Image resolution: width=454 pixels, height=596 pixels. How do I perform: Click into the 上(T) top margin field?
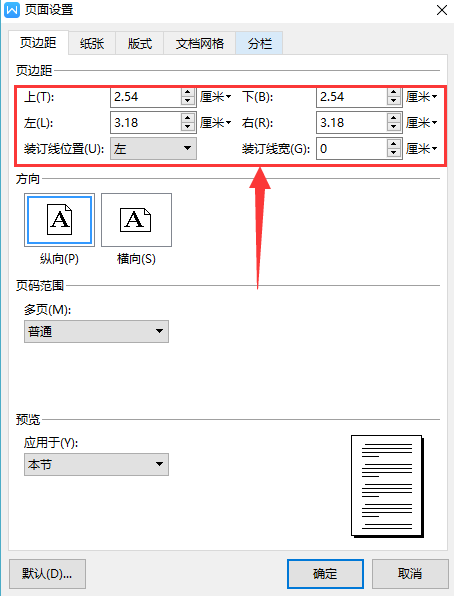click(x=146, y=97)
